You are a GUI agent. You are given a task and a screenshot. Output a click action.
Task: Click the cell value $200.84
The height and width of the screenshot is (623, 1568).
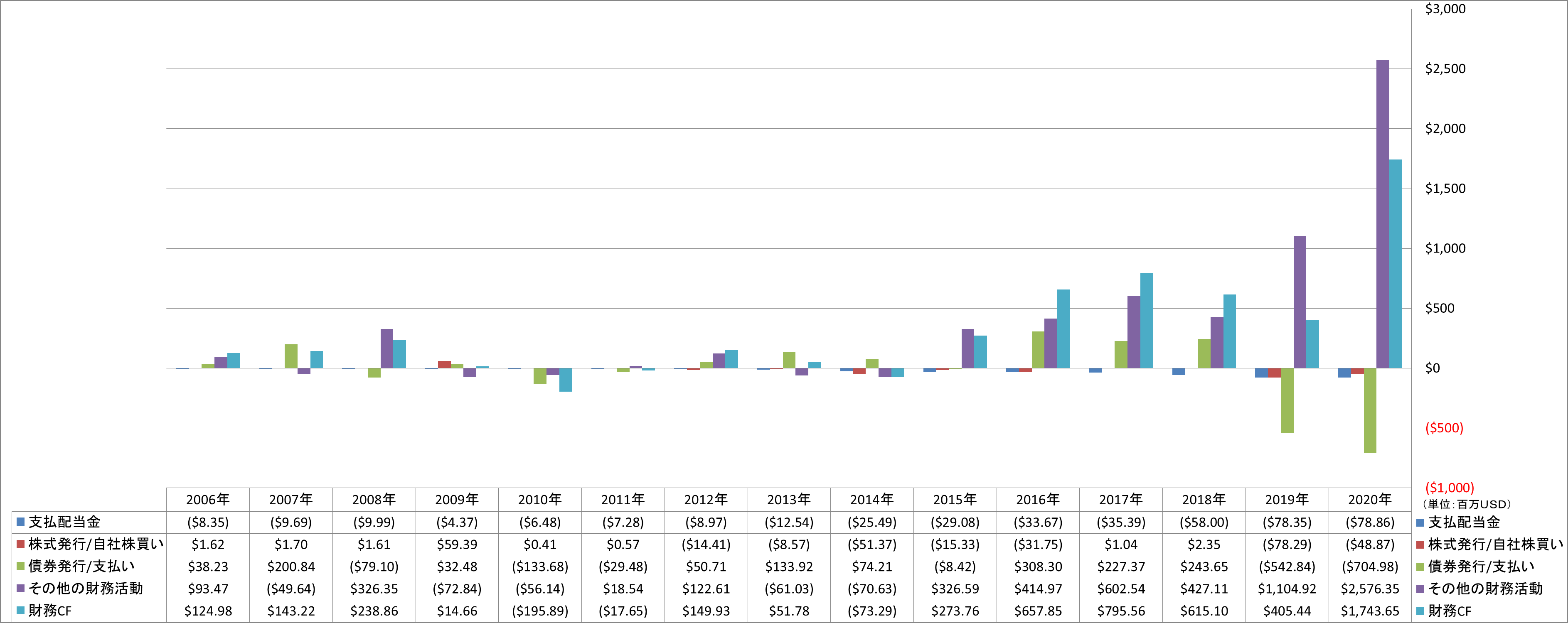[x=291, y=567]
